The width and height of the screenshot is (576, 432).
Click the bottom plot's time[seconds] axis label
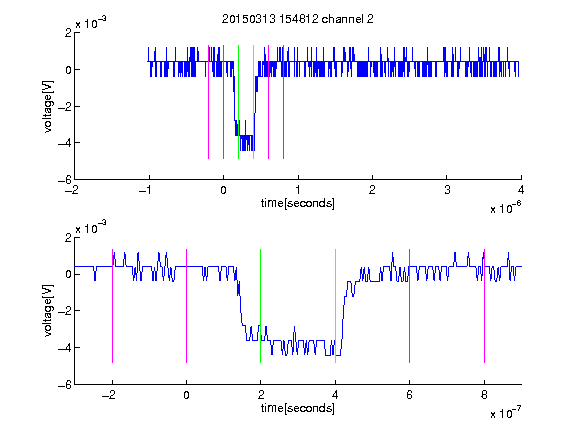(x=298, y=408)
